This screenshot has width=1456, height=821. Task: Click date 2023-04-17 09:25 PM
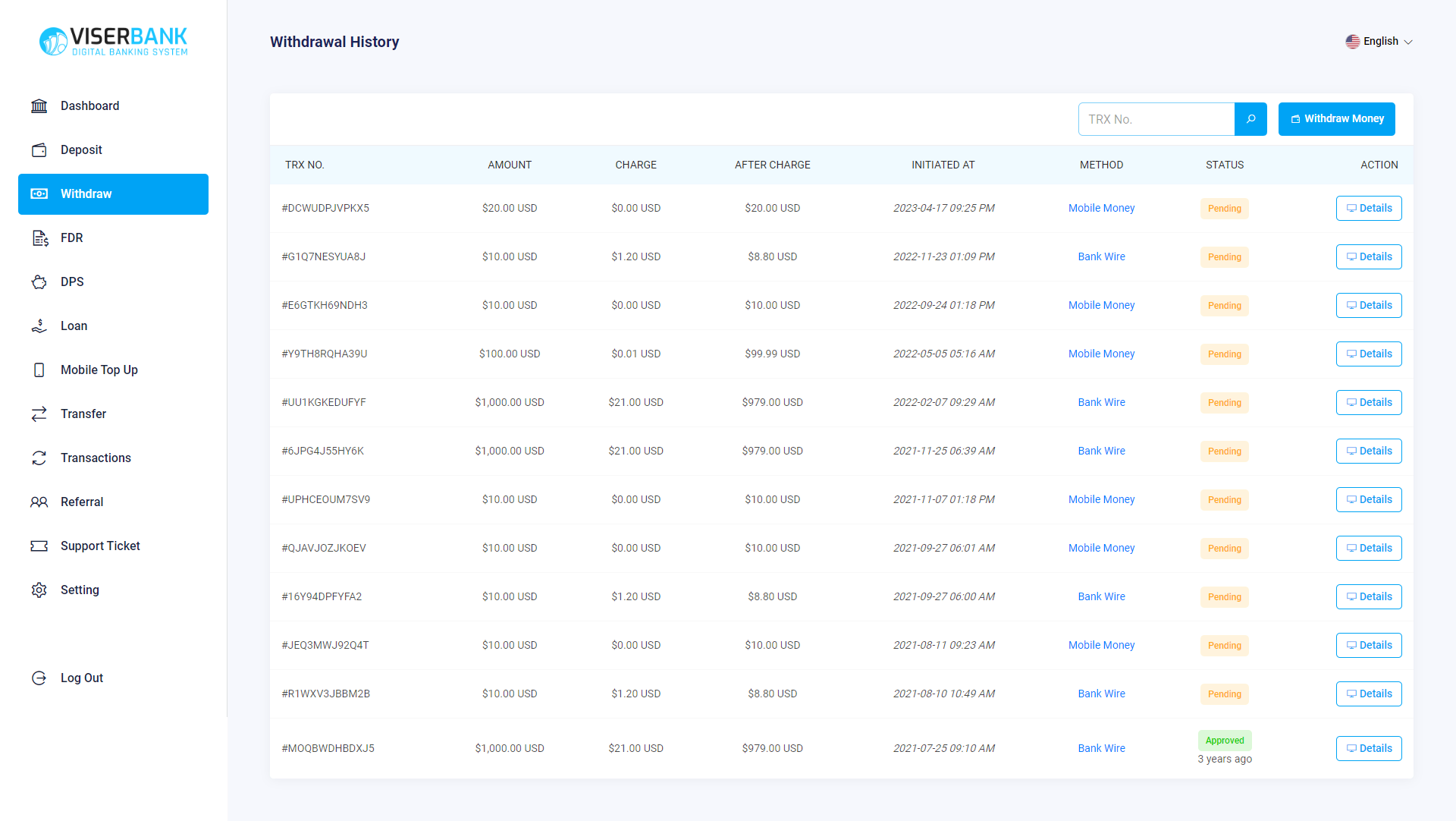[943, 209]
